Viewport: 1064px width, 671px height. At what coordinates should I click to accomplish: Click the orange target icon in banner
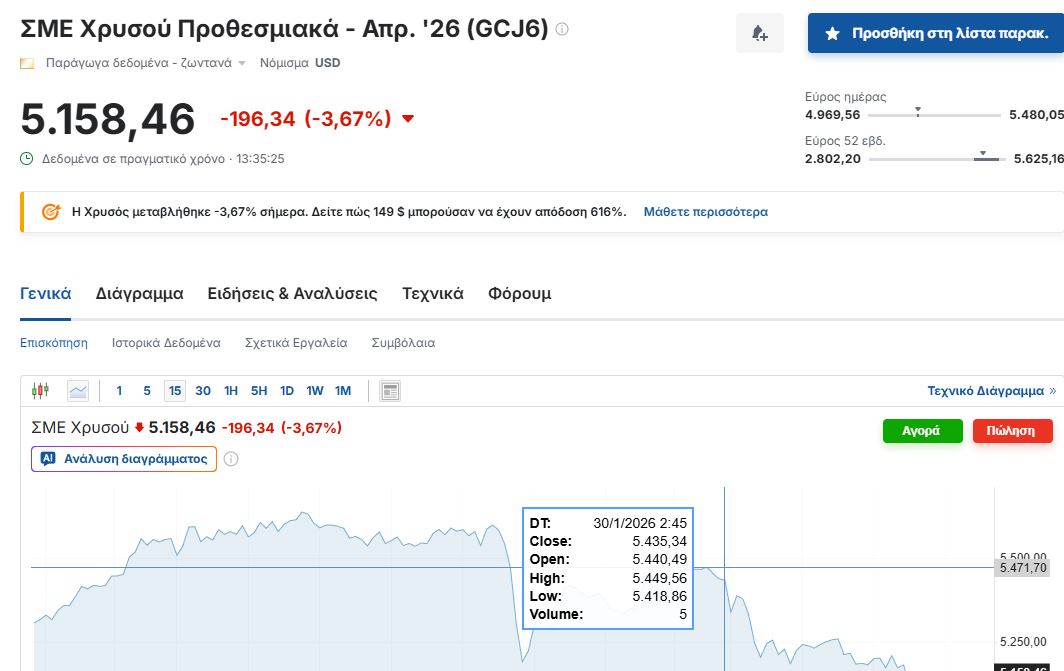[51, 212]
